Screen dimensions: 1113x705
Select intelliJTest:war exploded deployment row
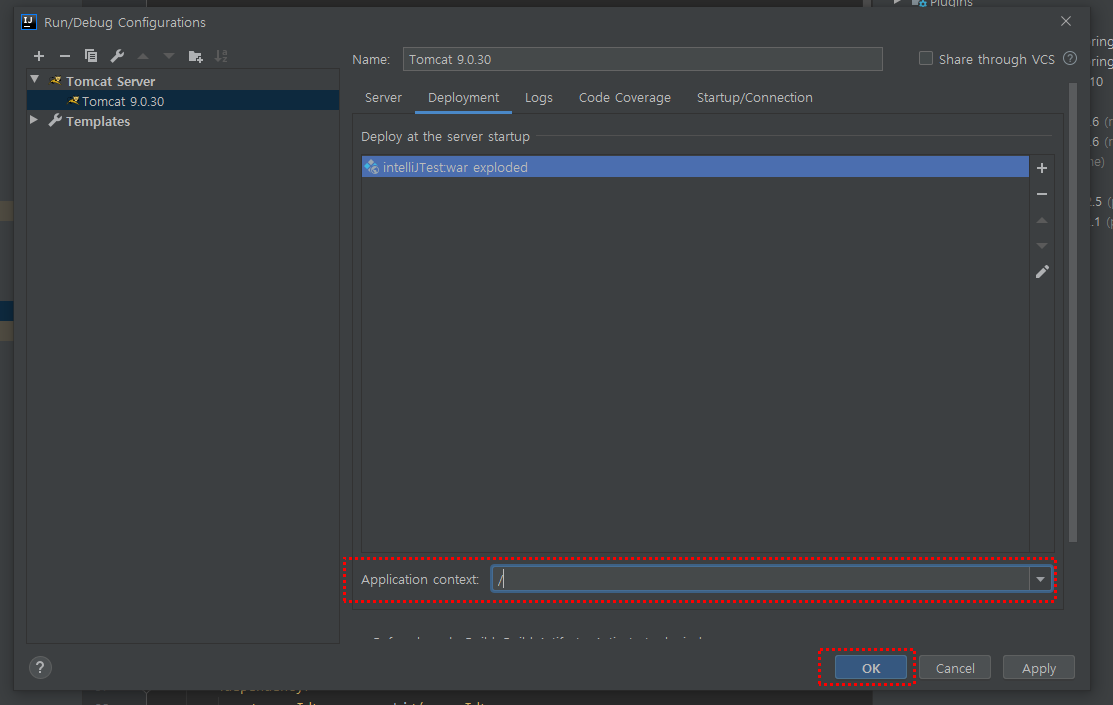click(695, 167)
